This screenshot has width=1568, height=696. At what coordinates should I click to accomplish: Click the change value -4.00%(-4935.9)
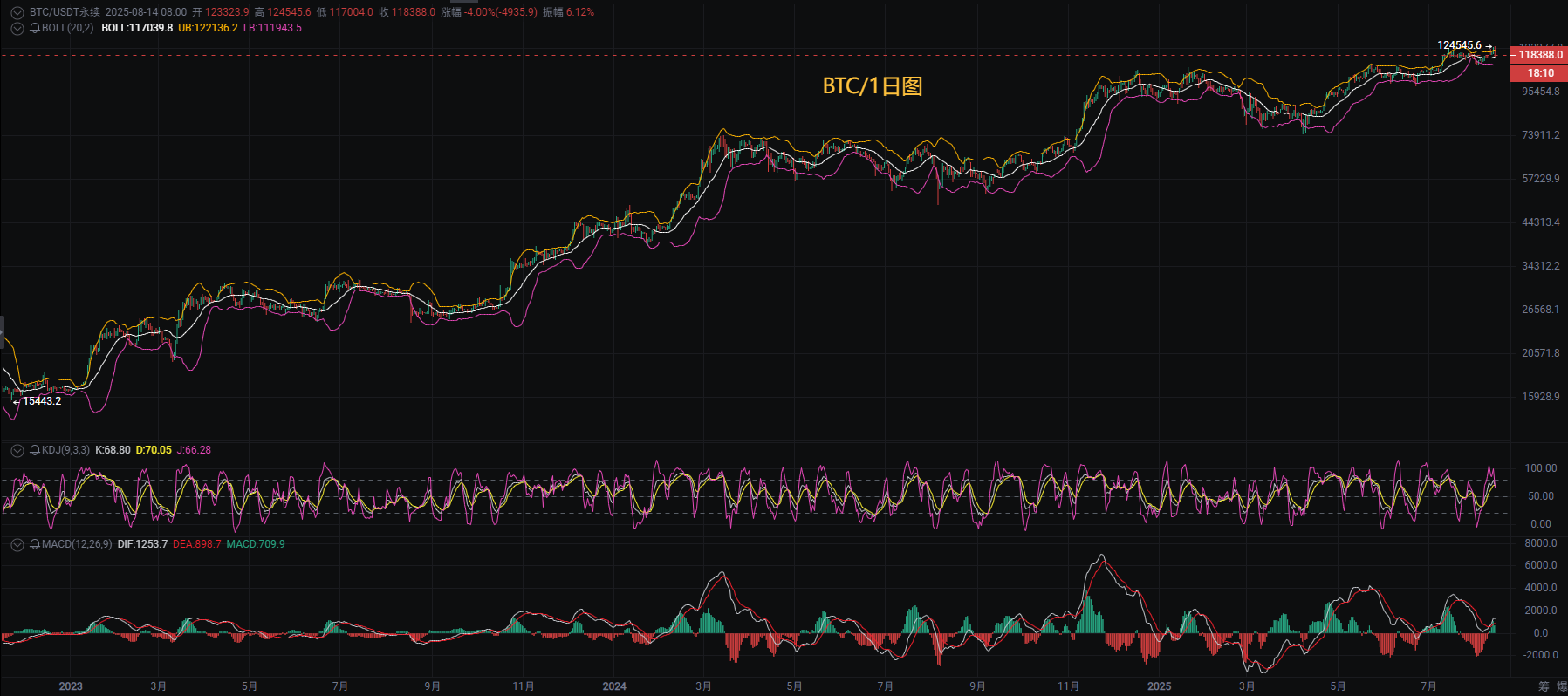[501, 12]
